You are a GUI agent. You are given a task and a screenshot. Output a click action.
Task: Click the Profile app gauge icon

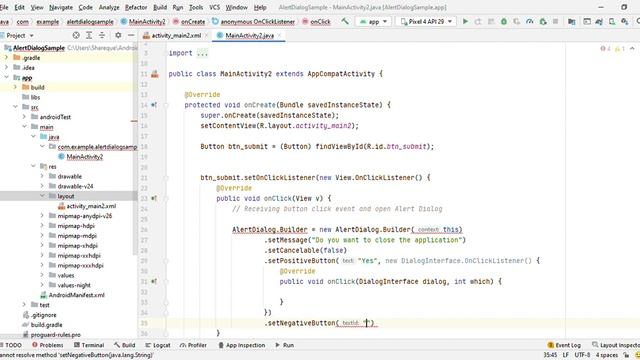529,21
